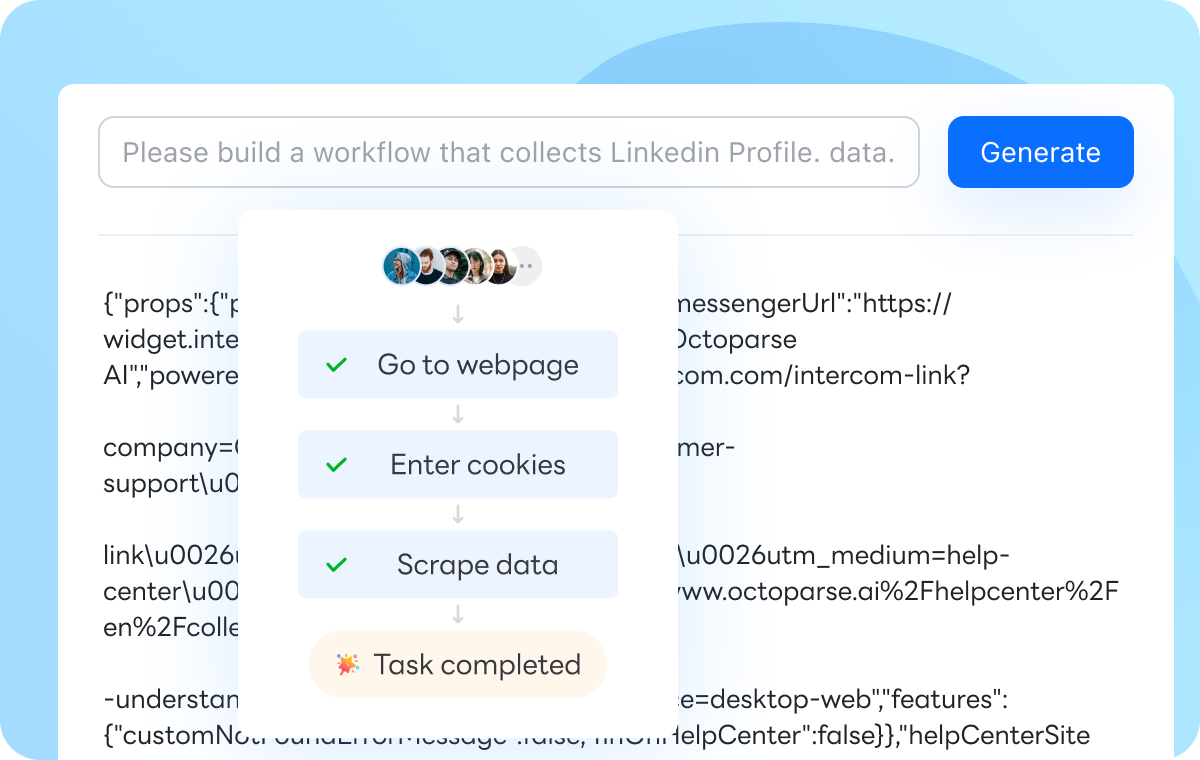Click the avatar of woman in black turtleneck
The height and width of the screenshot is (760, 1200).
click(501, 266)
